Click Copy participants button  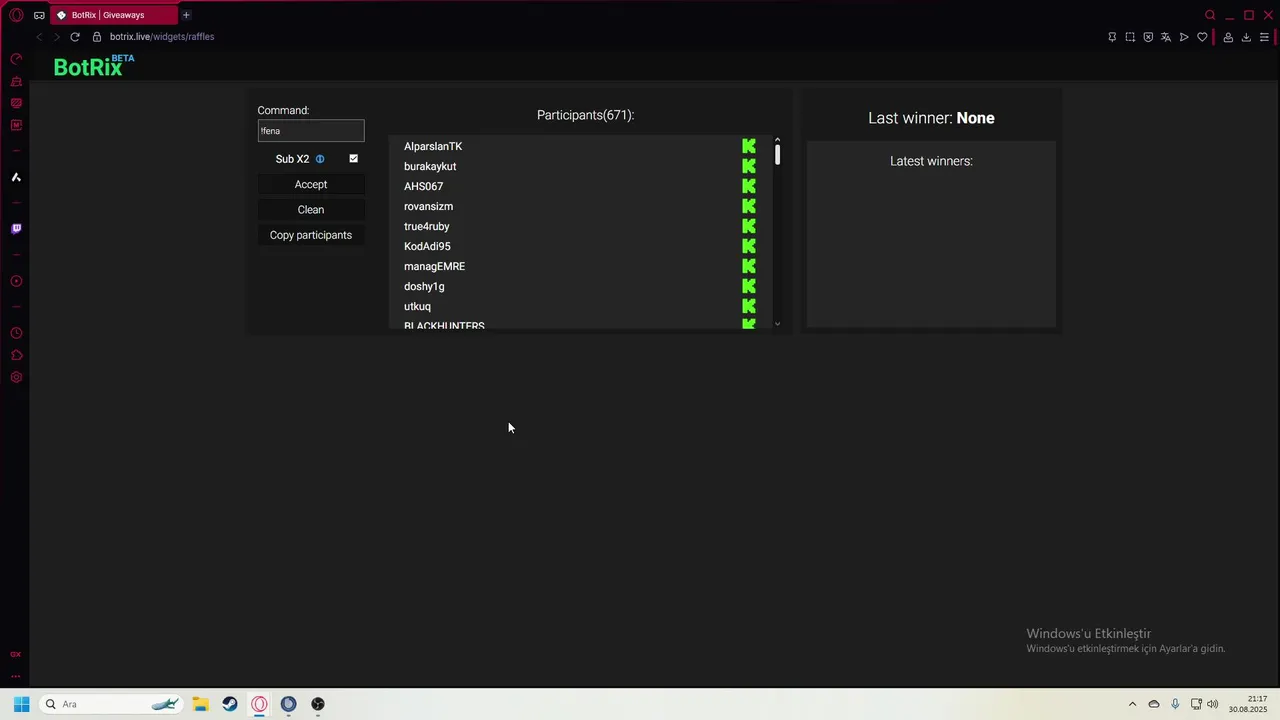click(x=311, y=235)
